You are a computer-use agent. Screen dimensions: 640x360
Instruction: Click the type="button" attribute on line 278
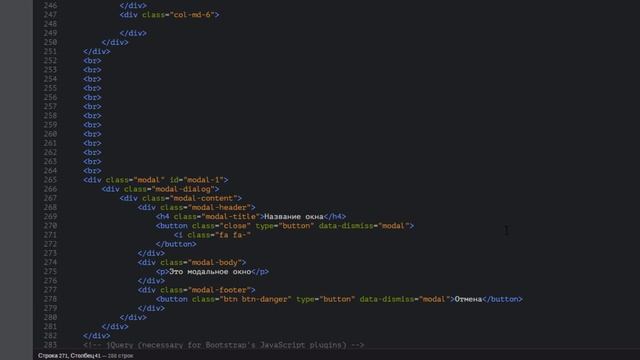click(326, 299)
